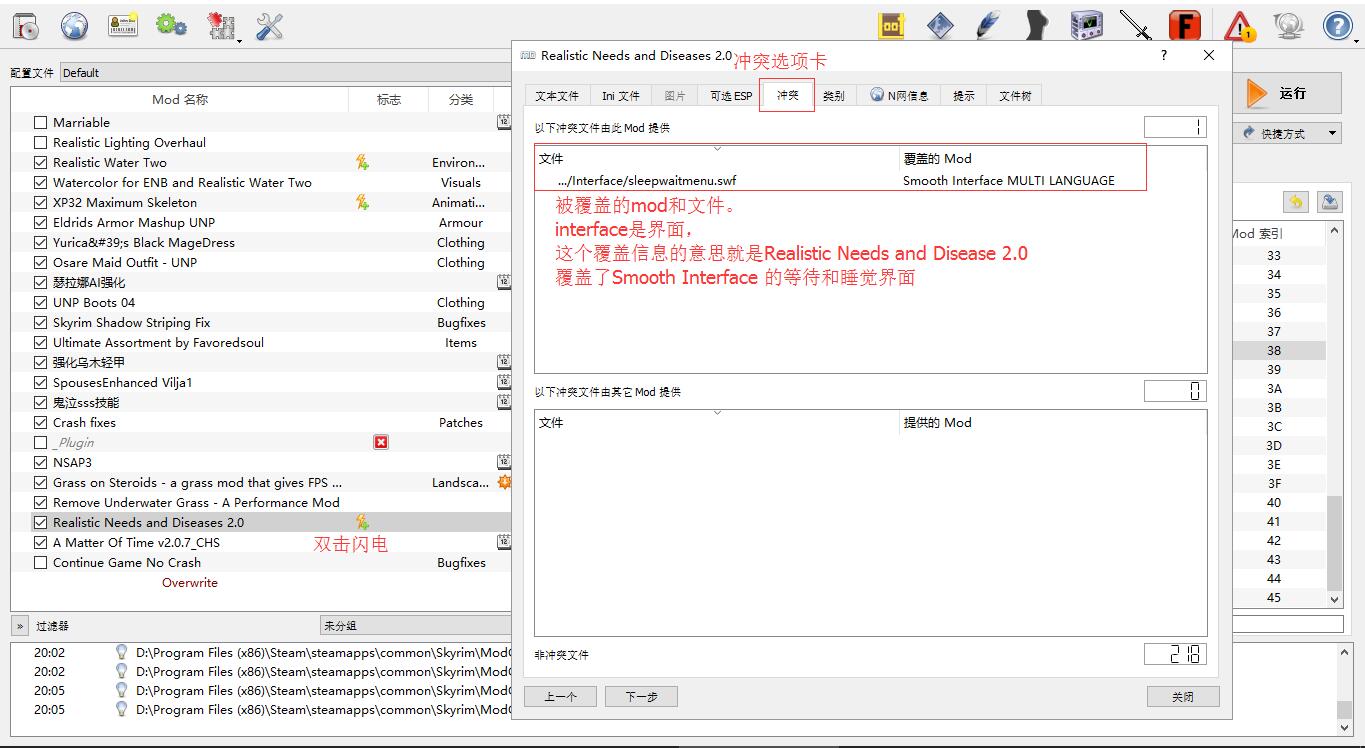Screen dimensions: 1365x748
Task: Open the 提示 tab
Action: pyautogui.click(x=963, y=95)
